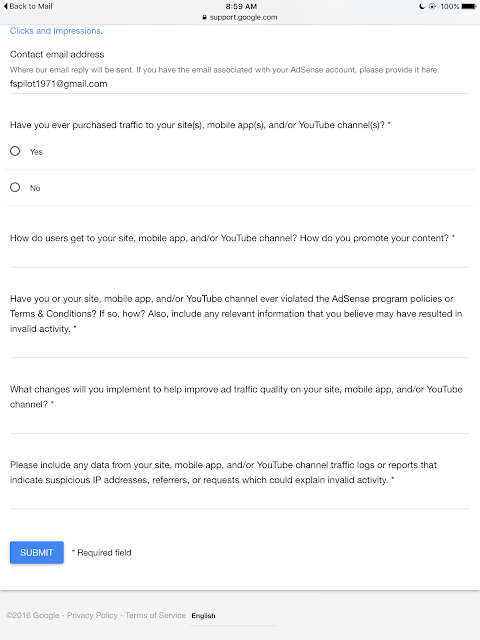This screenshot has width=480, height=640.
Task: Tap the battery icon in status bar
Action: [x=469, y=7]
